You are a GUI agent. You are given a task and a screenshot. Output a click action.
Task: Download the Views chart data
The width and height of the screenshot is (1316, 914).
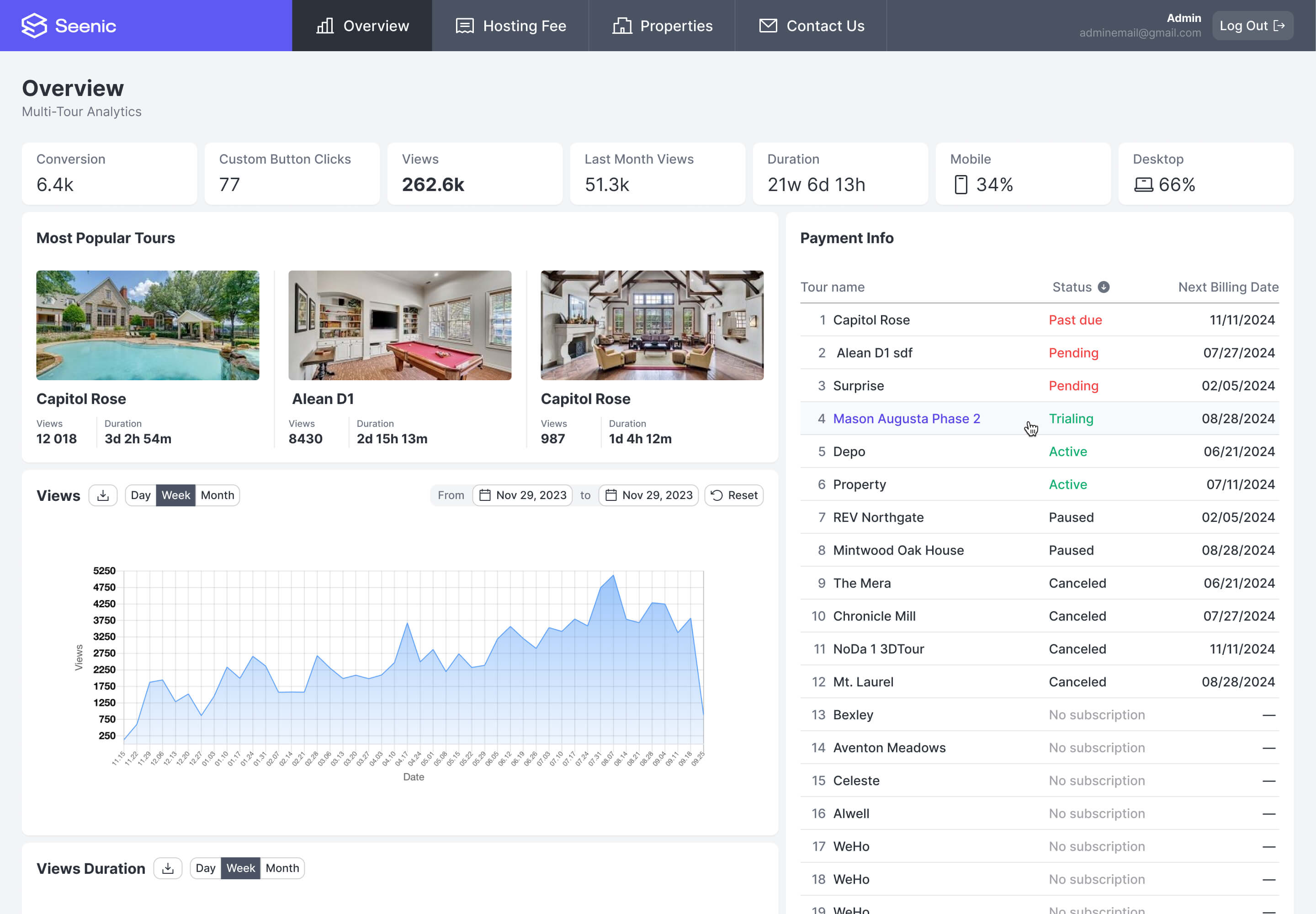point(103,495)
